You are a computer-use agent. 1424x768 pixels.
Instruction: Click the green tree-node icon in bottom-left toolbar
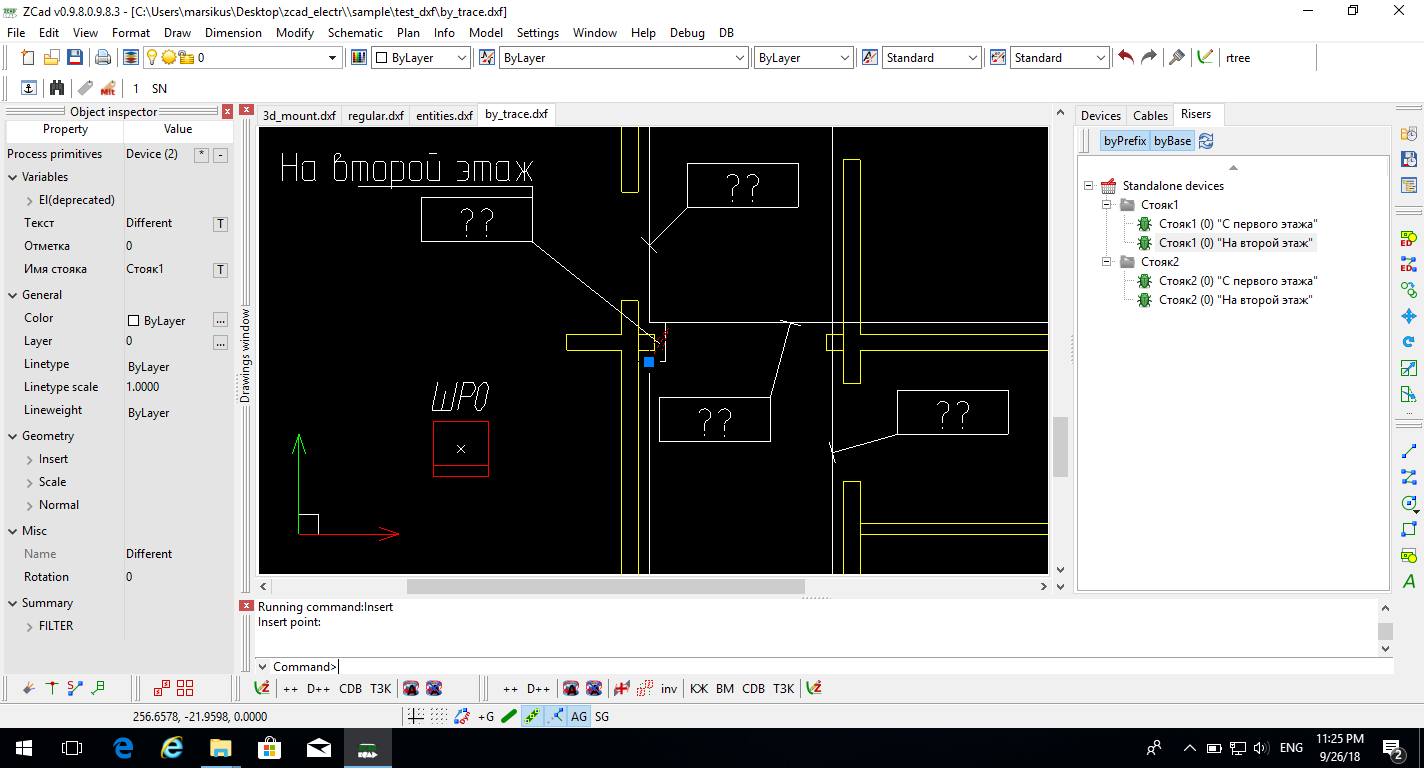98,688
